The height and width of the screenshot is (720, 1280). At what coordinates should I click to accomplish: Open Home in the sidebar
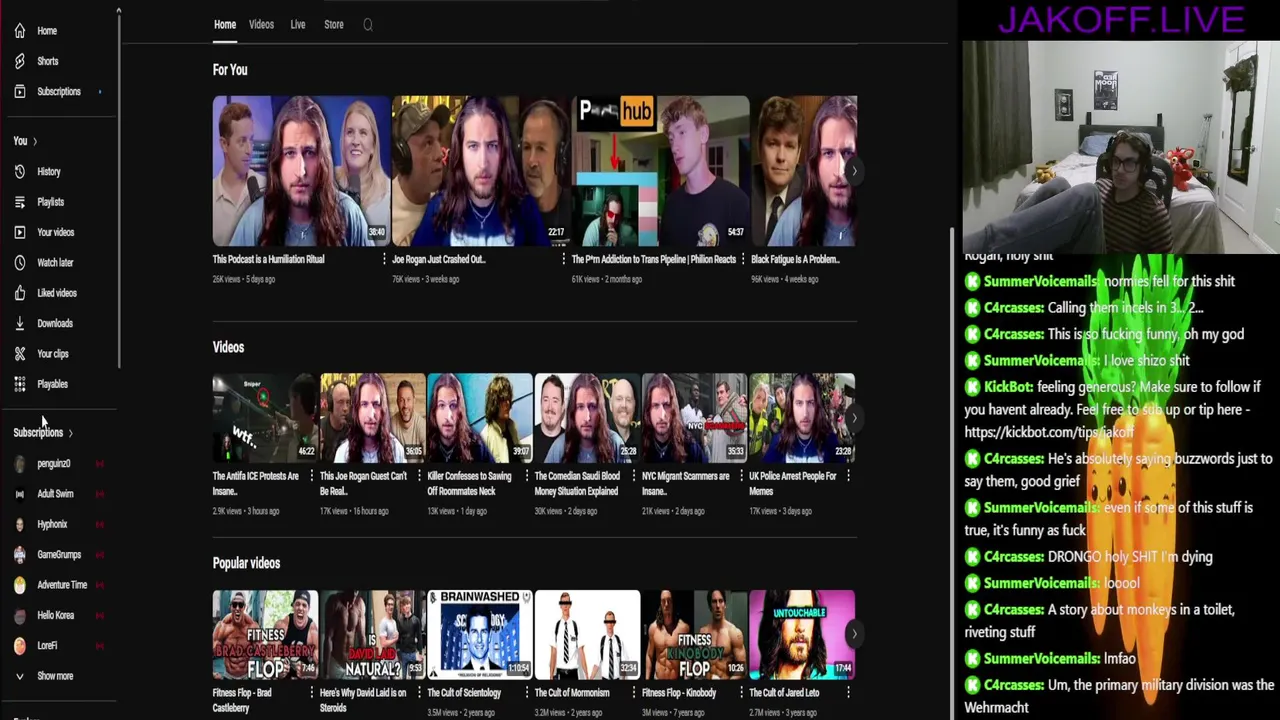click(47, 31)
